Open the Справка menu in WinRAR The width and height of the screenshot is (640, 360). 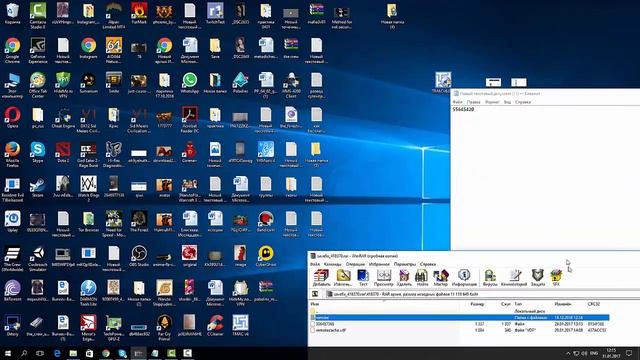coord(428,264)
